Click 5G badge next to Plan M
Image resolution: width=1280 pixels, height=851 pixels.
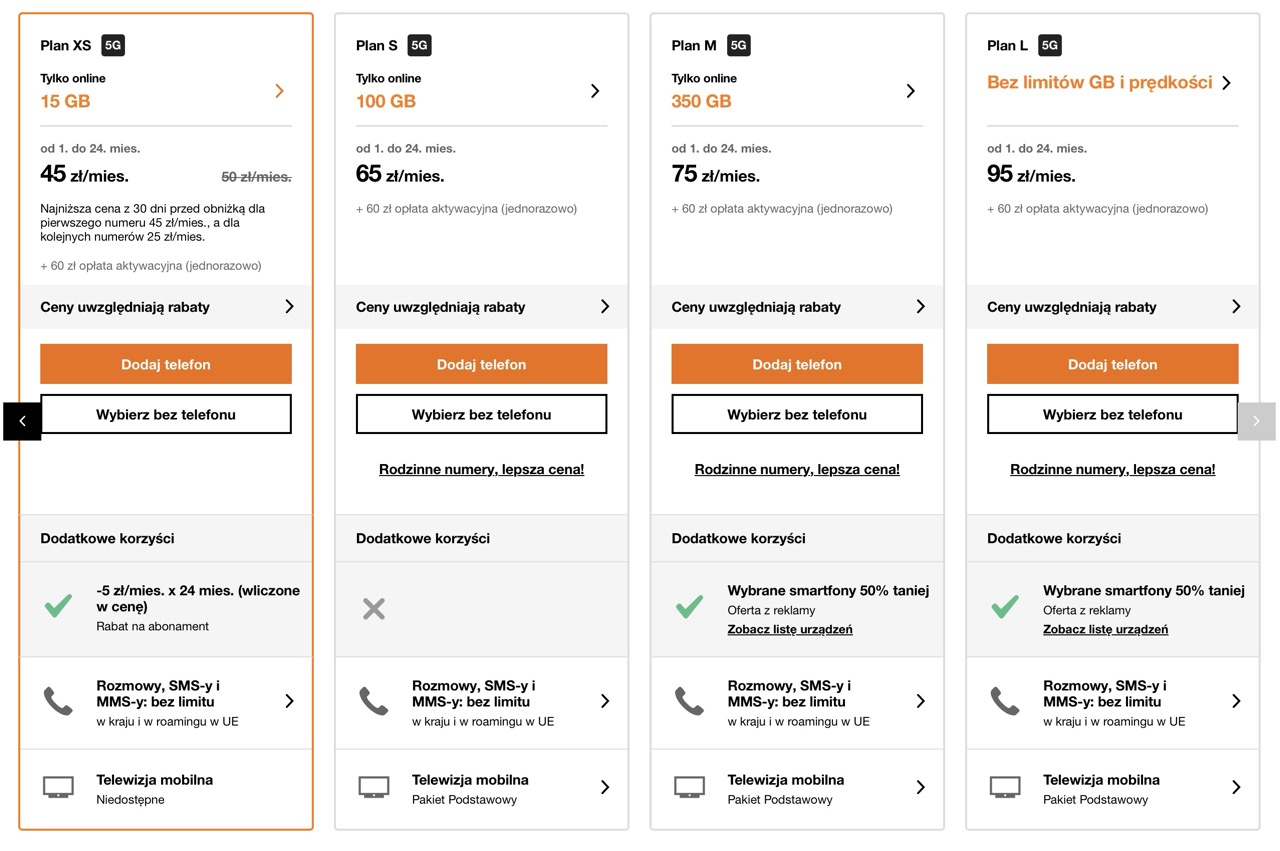(x=738, y=45)
